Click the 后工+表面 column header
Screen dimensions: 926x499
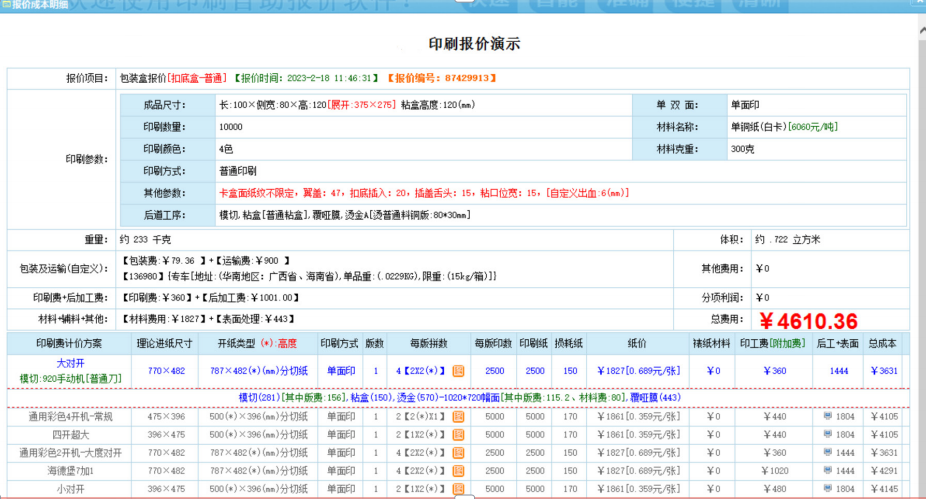(837, 343)
